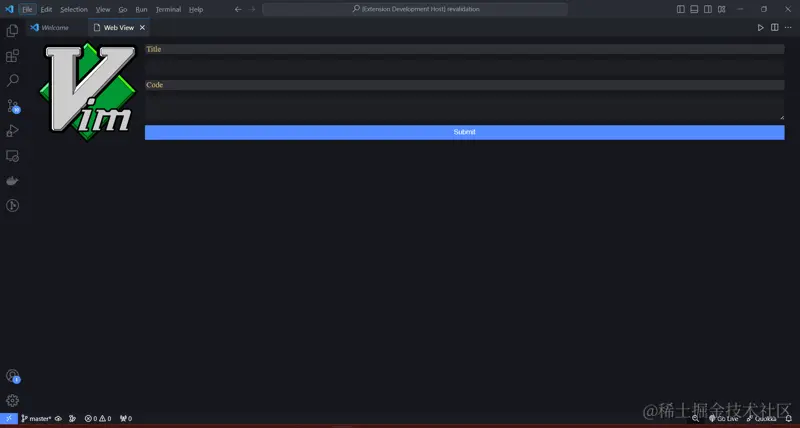Screen dimensions: 800x428
Task: Open the View menu
Action: 103,9
